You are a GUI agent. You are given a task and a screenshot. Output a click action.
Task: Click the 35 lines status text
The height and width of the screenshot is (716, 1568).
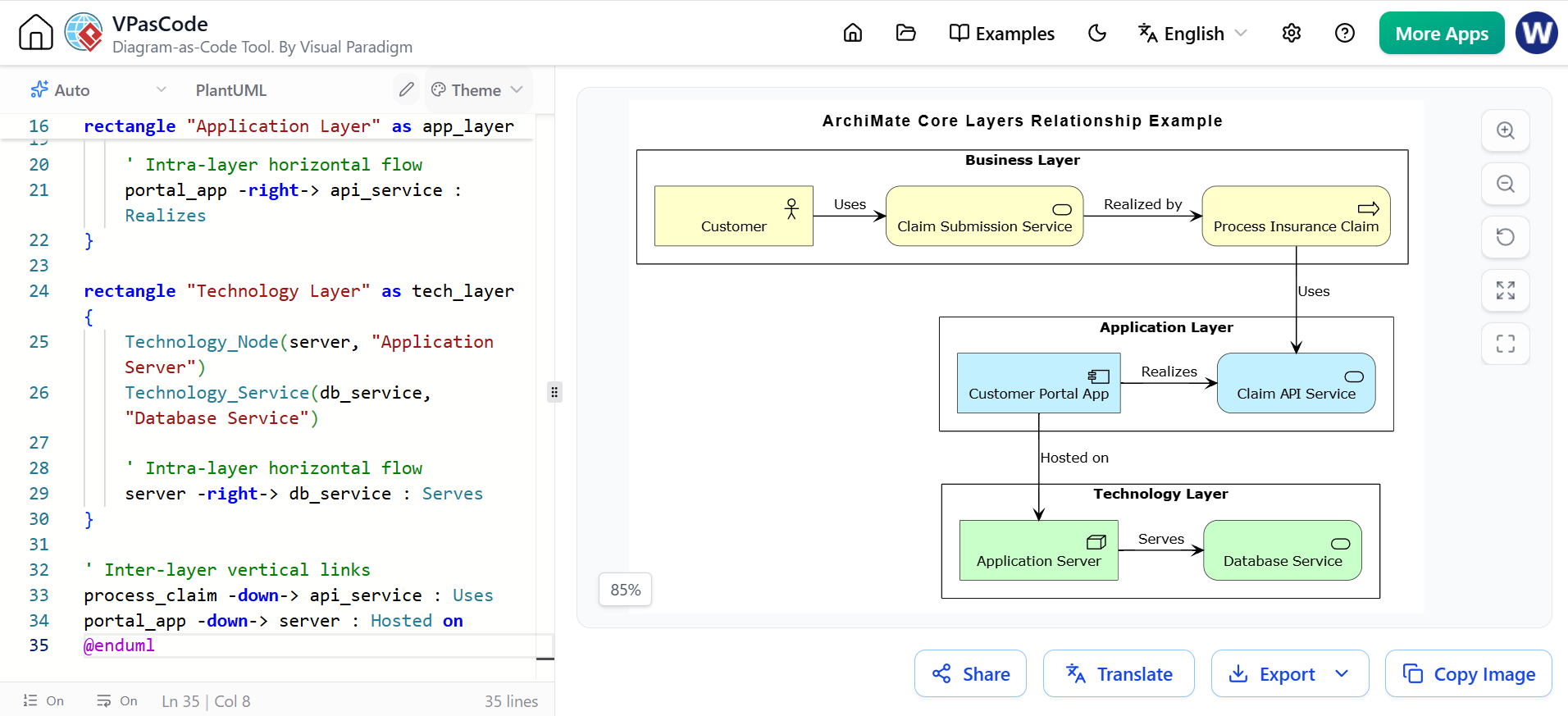pyautogui.click(x=511, y=701)
